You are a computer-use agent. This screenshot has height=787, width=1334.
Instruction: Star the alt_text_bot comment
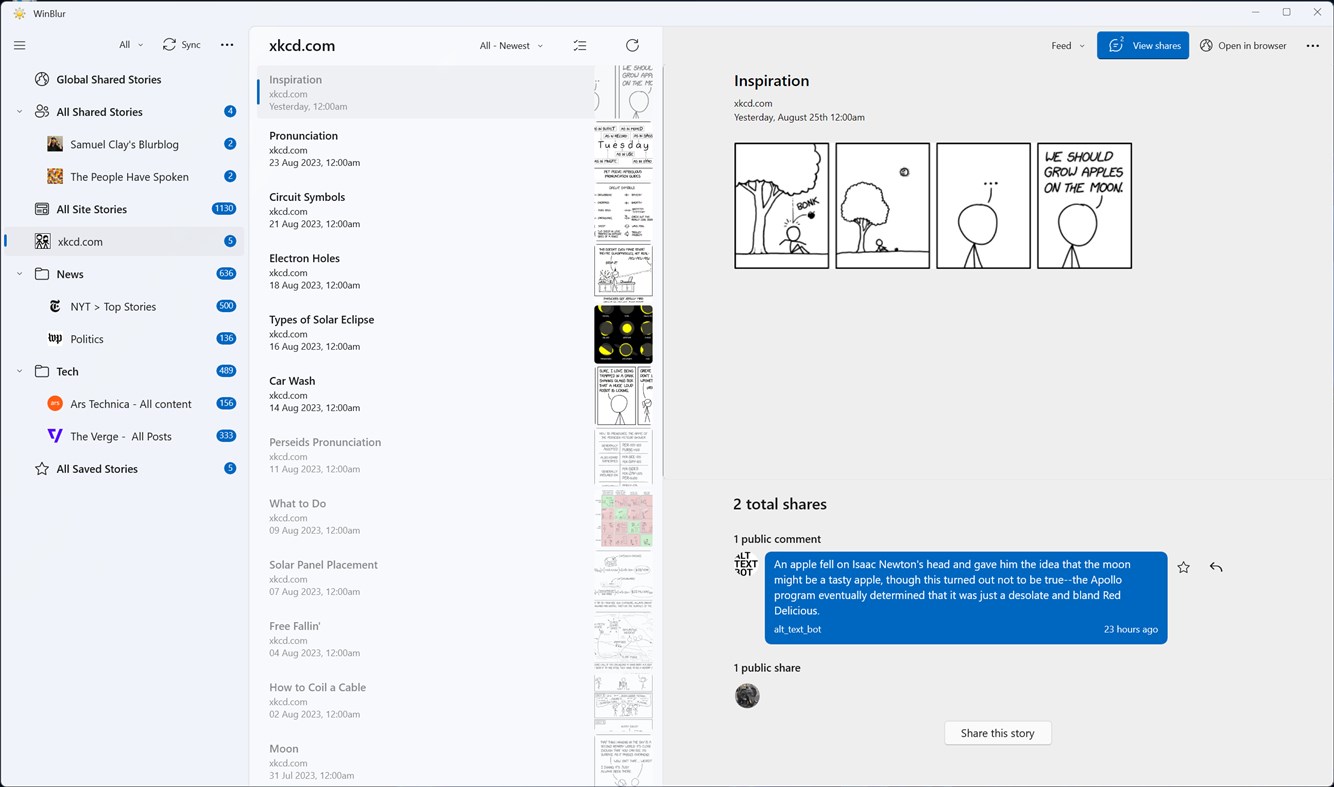click(1183, 567)
